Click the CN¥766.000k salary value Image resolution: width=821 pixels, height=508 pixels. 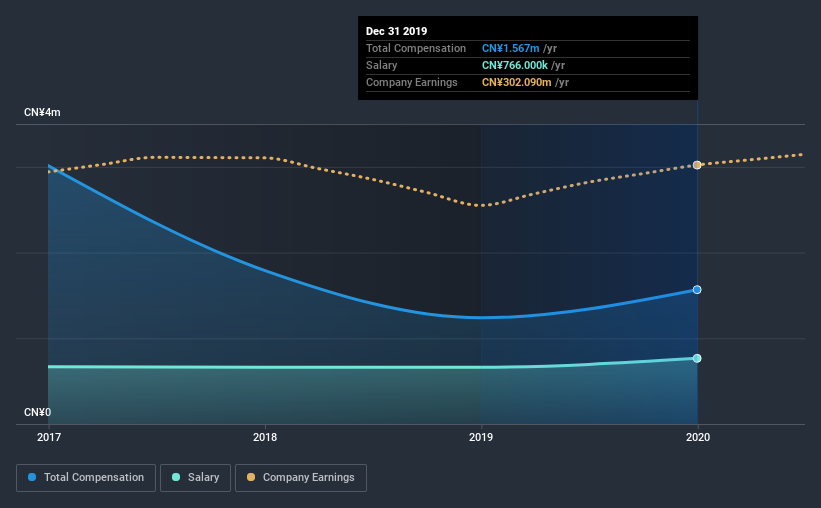pyautogui.click(x=515, y=65)
